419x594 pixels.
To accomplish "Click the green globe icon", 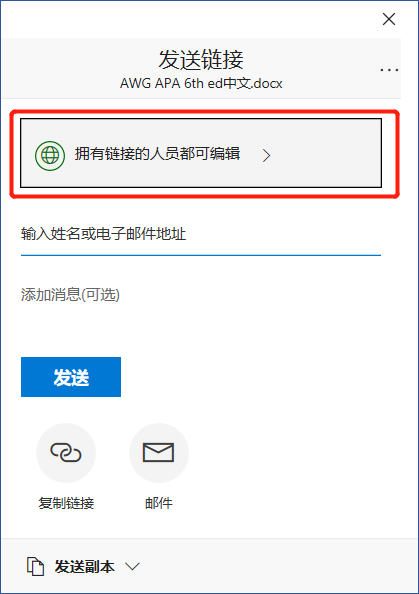I will point(50,155).
